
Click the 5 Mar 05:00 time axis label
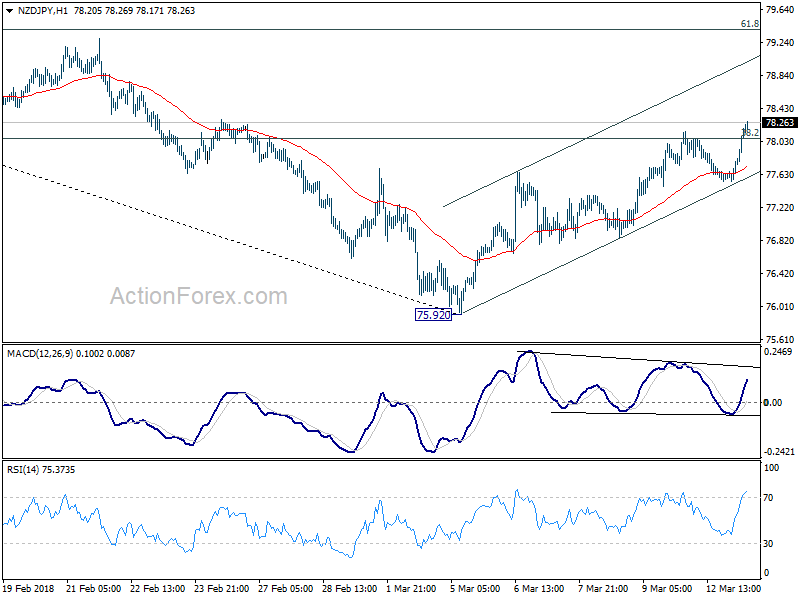[x=474, y=589]
